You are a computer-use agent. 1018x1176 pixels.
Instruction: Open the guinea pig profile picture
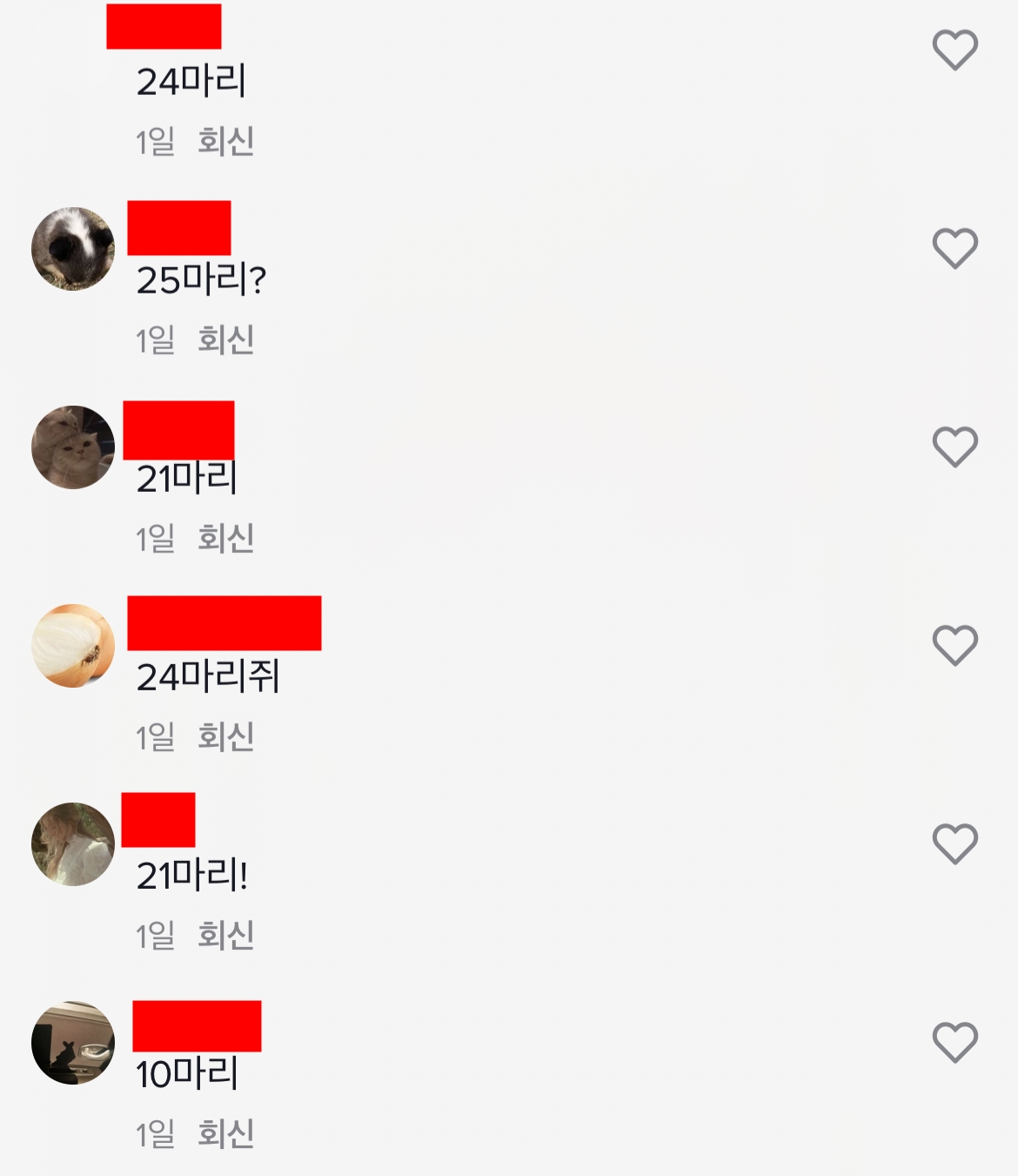click(73, 249)
